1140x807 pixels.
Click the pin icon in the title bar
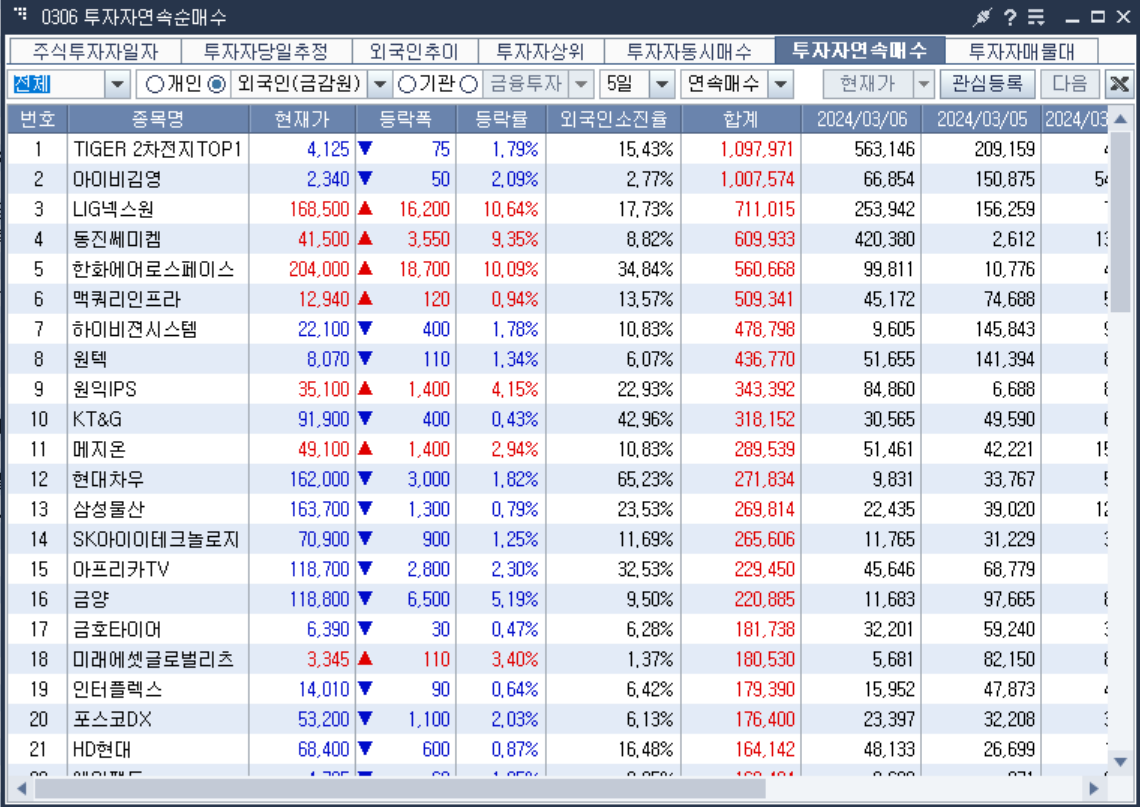(x=983, y=17)
